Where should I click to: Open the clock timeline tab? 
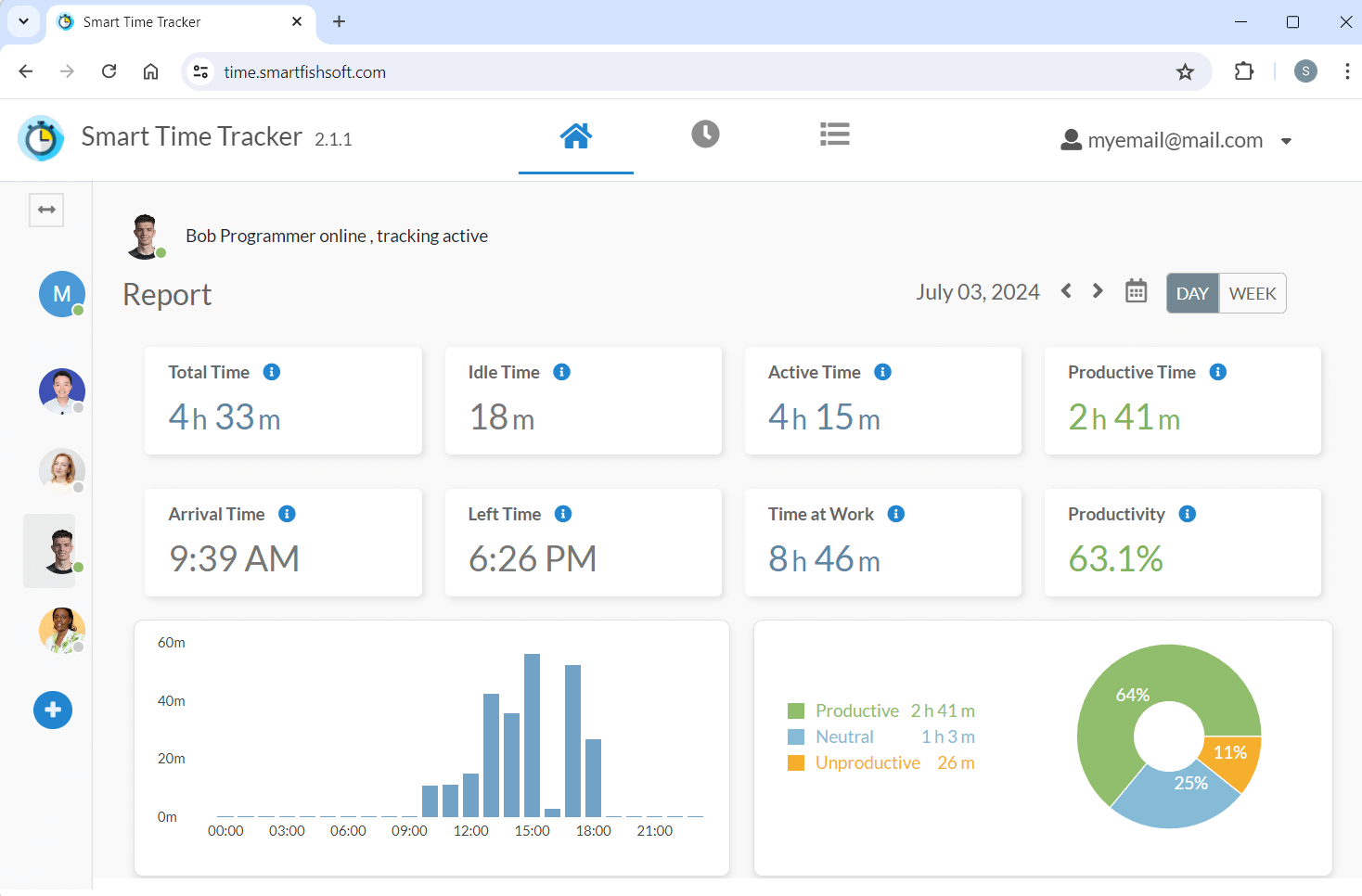705,134
